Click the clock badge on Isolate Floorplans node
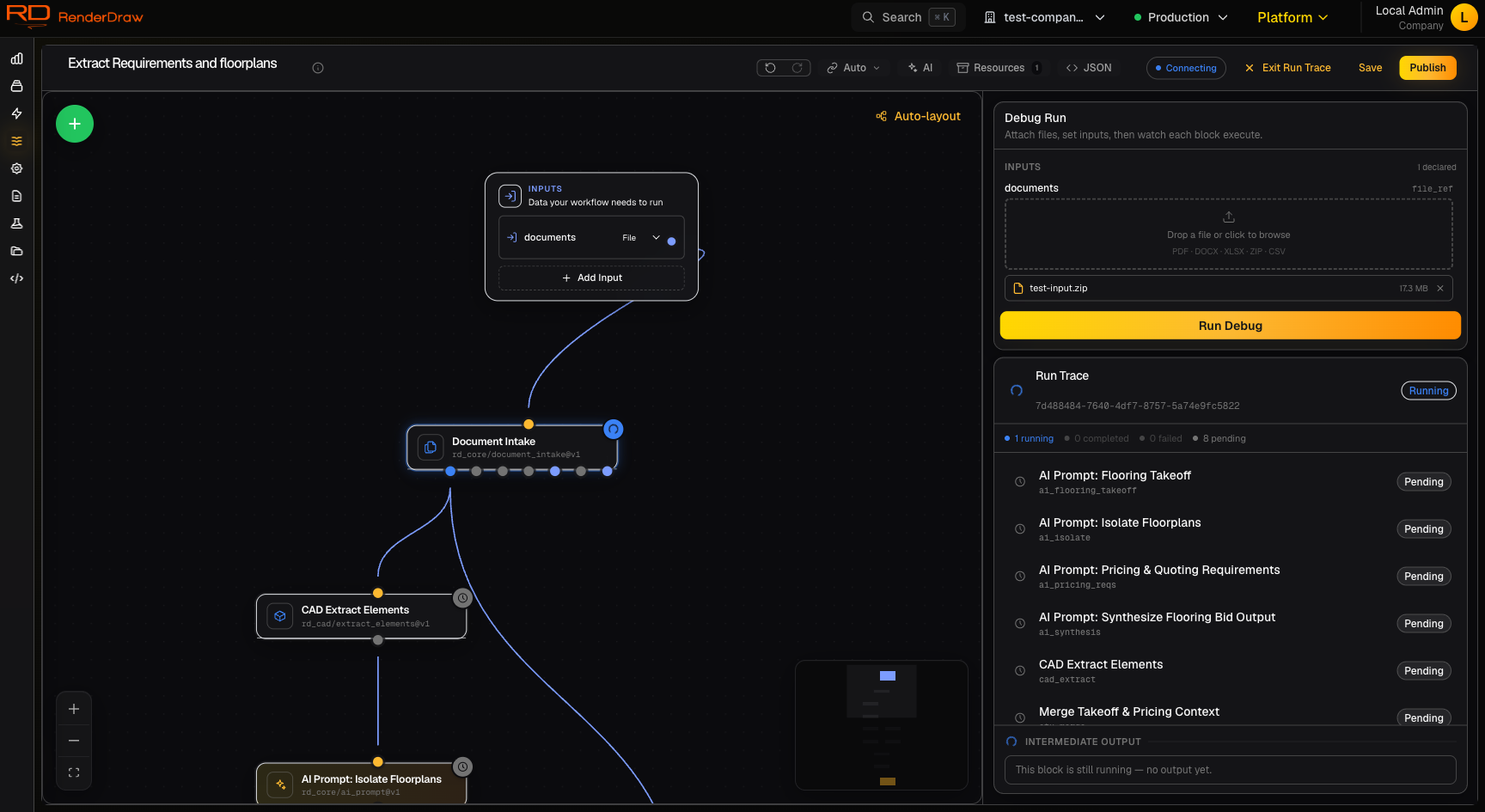1485x812 pixels. click(x=462, y=766)
